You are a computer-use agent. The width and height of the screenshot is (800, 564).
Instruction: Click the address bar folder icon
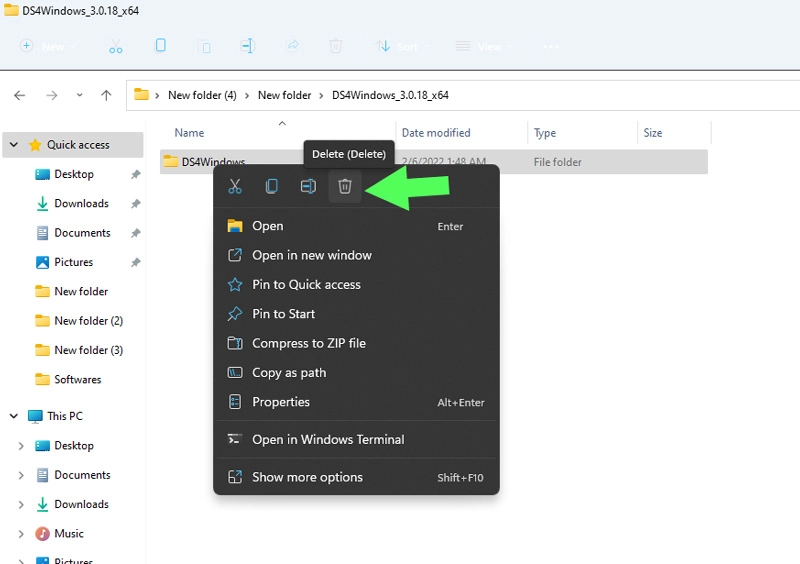pyautogui.click(x=141, y=94)
